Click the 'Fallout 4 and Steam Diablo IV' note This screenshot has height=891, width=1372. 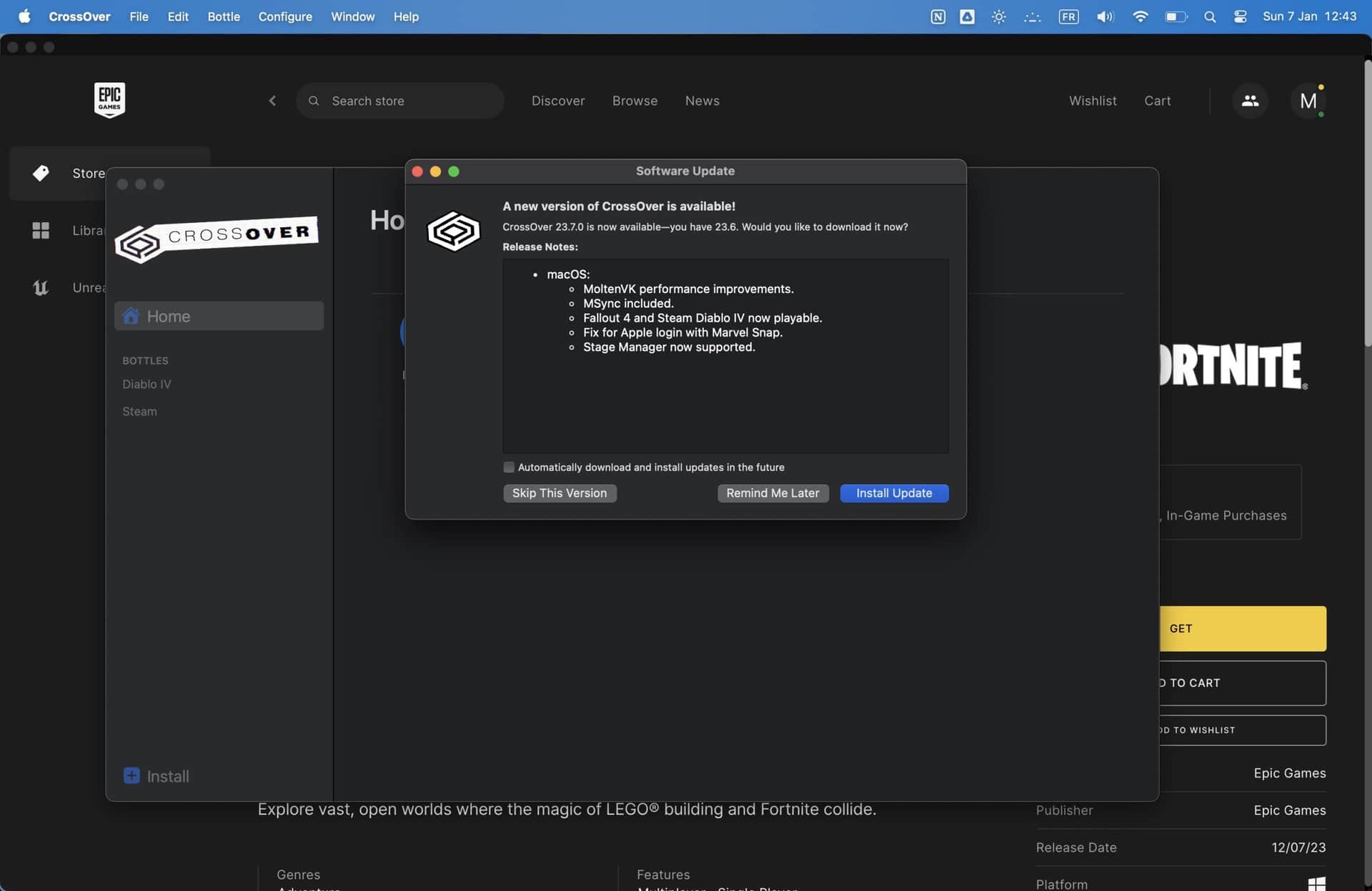pyautogui.click(x=702, y=318)
